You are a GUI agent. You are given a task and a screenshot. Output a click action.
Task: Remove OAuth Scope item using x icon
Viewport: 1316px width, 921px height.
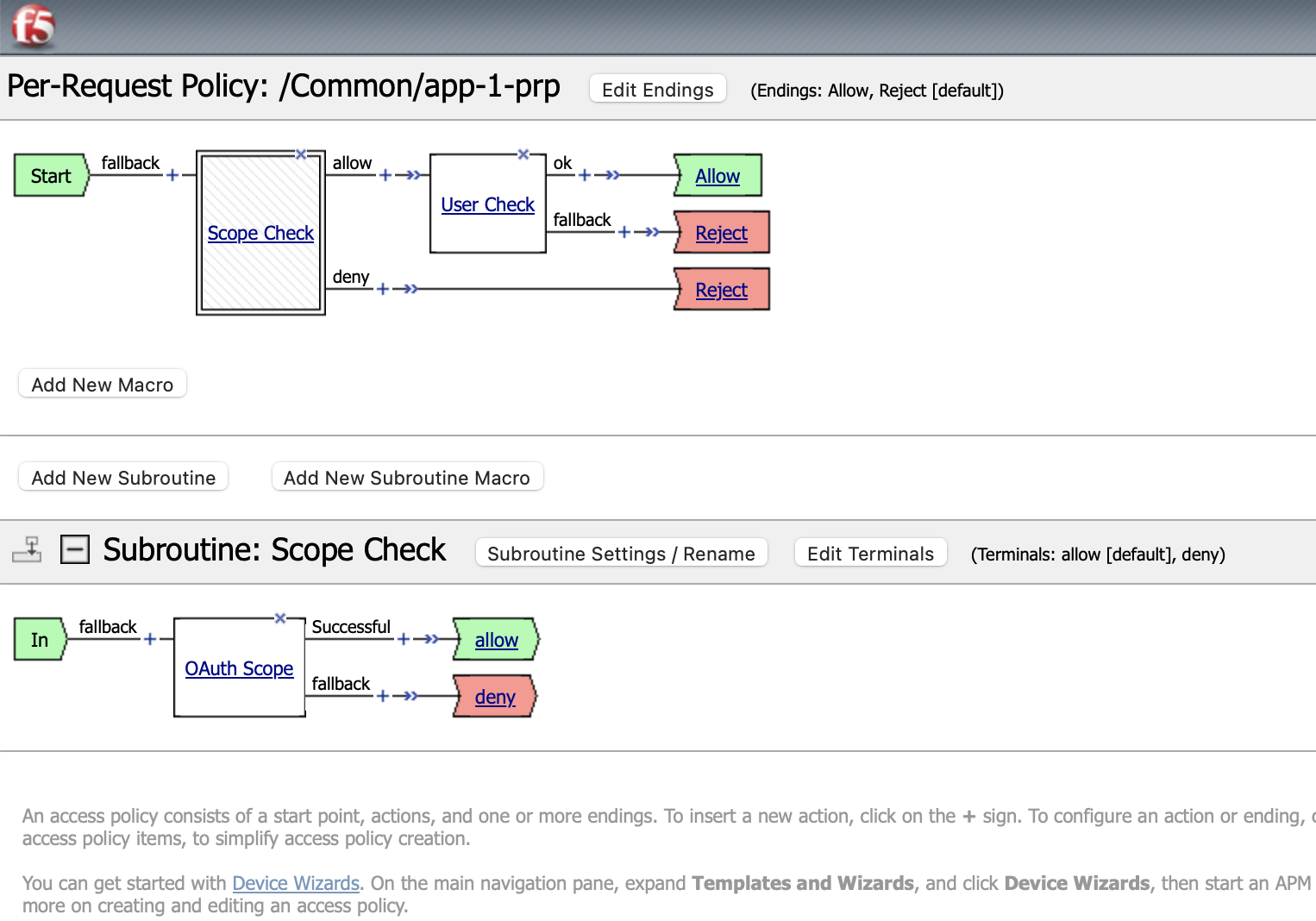tap(279, 618)
